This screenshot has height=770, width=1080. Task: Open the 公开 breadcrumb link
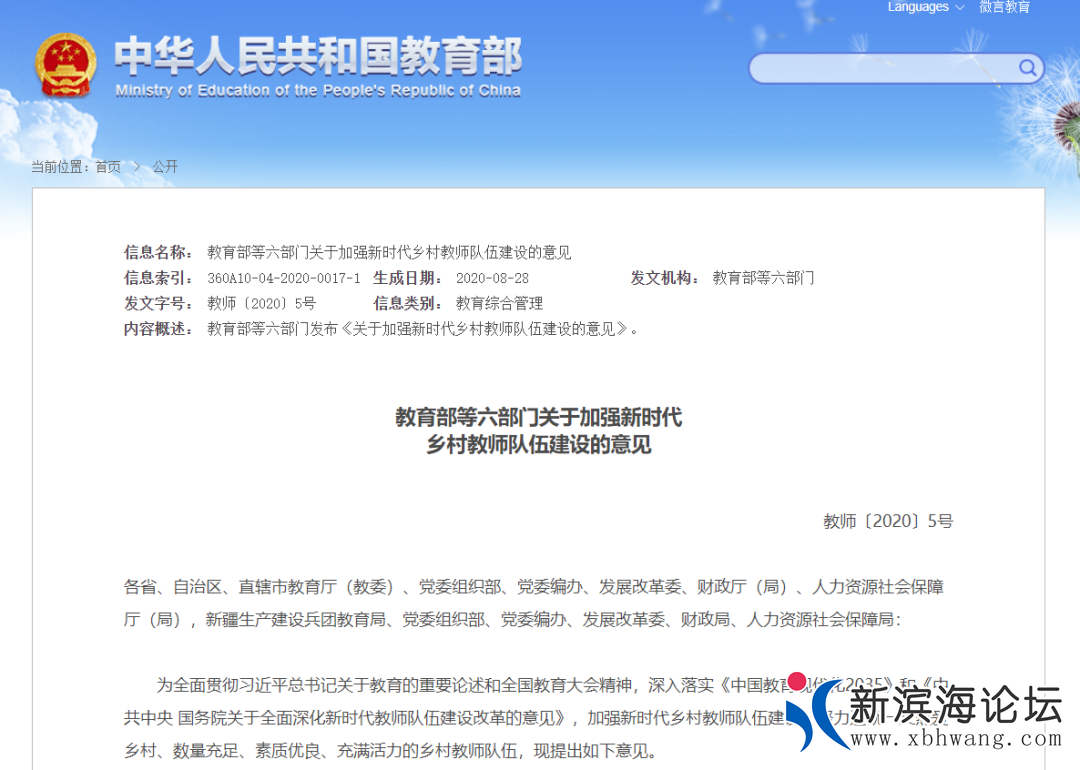click(x=165, y=167)
